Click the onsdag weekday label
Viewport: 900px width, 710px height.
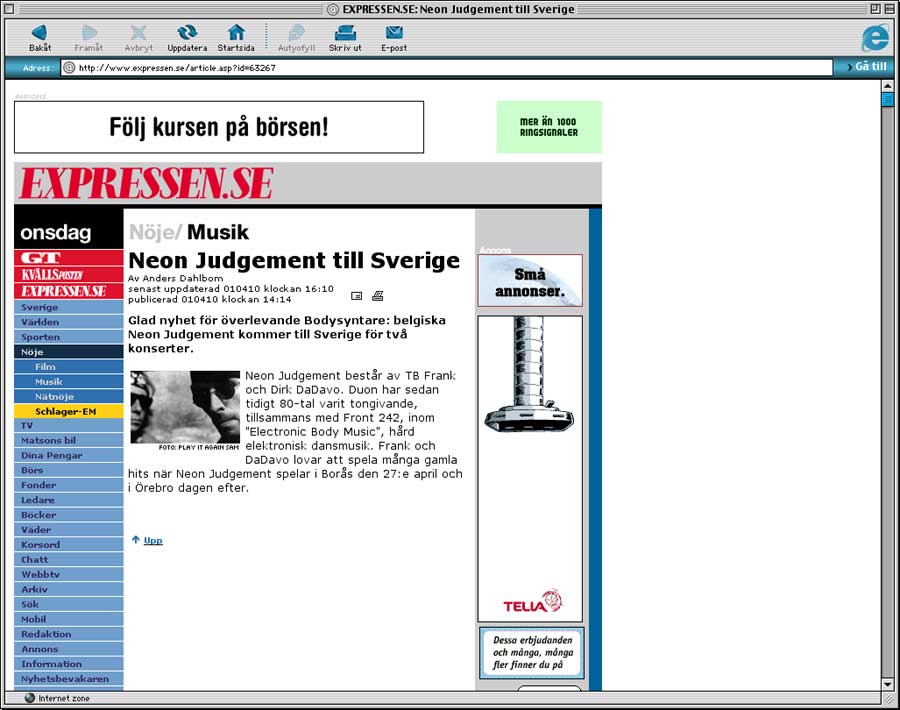pyautogui.click(x=56, y=232)
